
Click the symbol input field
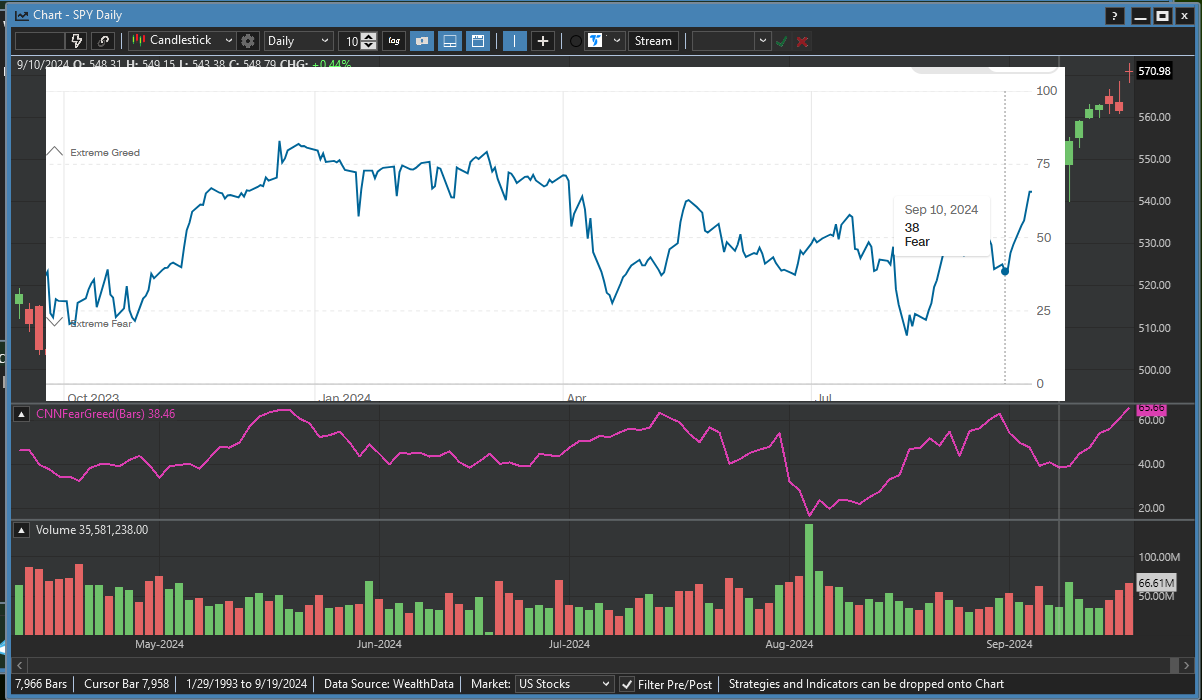pos(40,41)
